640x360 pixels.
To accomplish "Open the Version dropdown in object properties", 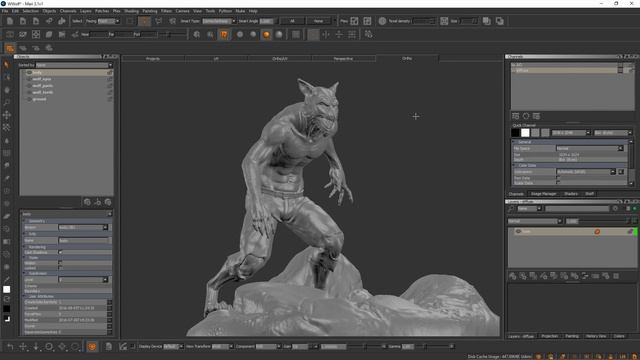I will [83, 227].
